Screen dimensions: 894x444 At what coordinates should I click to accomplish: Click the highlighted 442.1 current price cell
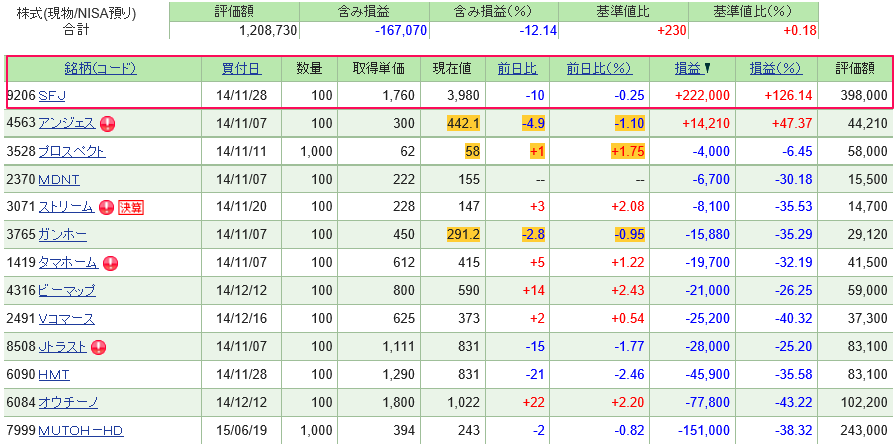click(462, 124)
